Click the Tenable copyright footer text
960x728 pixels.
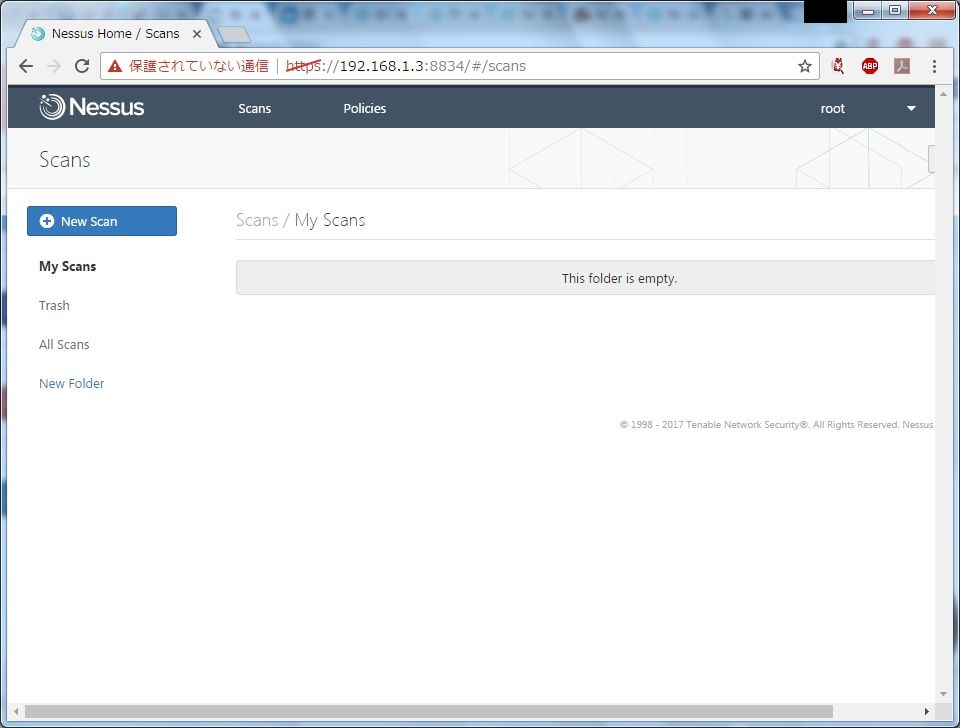pos(776,424)
